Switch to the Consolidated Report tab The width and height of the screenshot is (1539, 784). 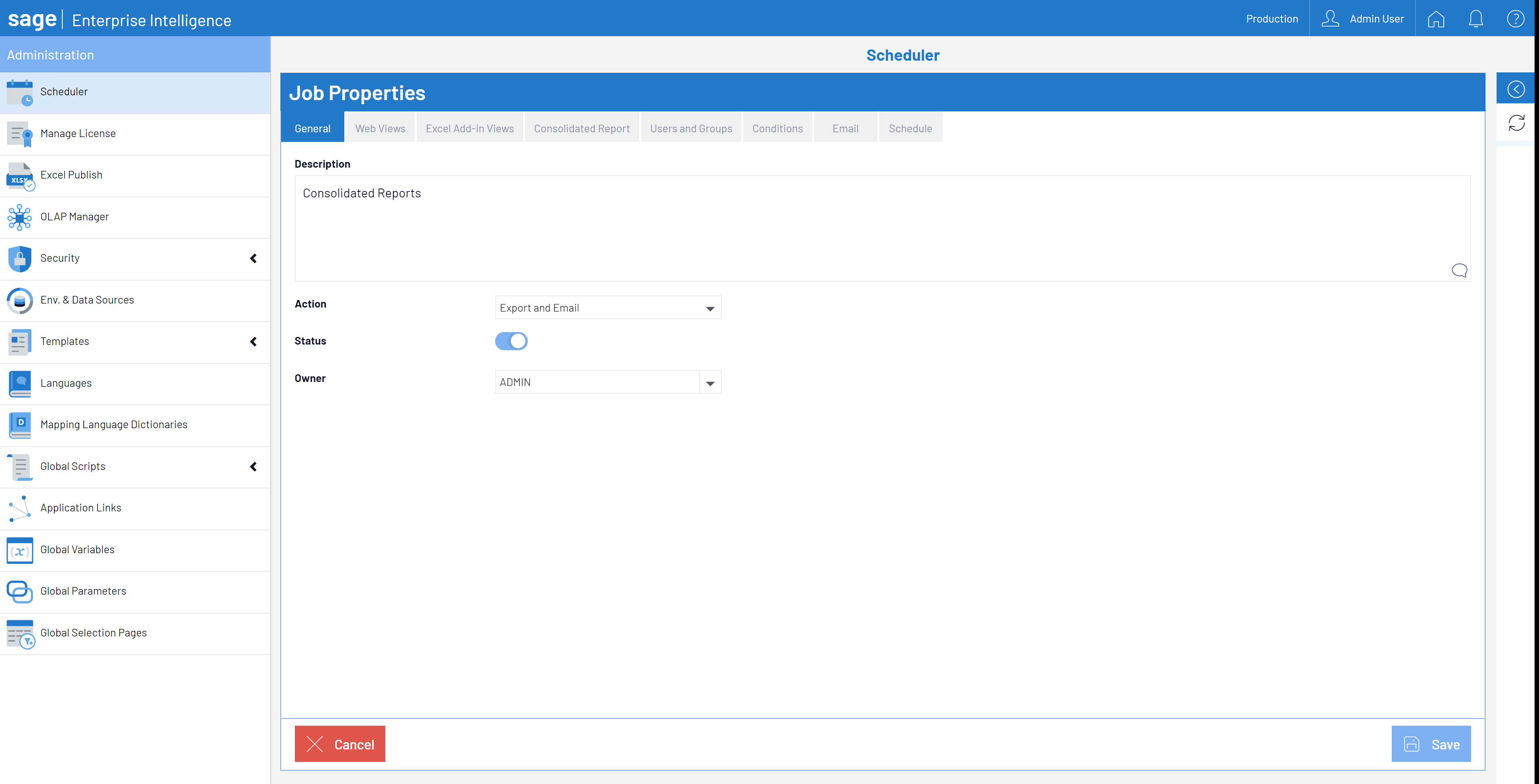(x=581, y=128)
